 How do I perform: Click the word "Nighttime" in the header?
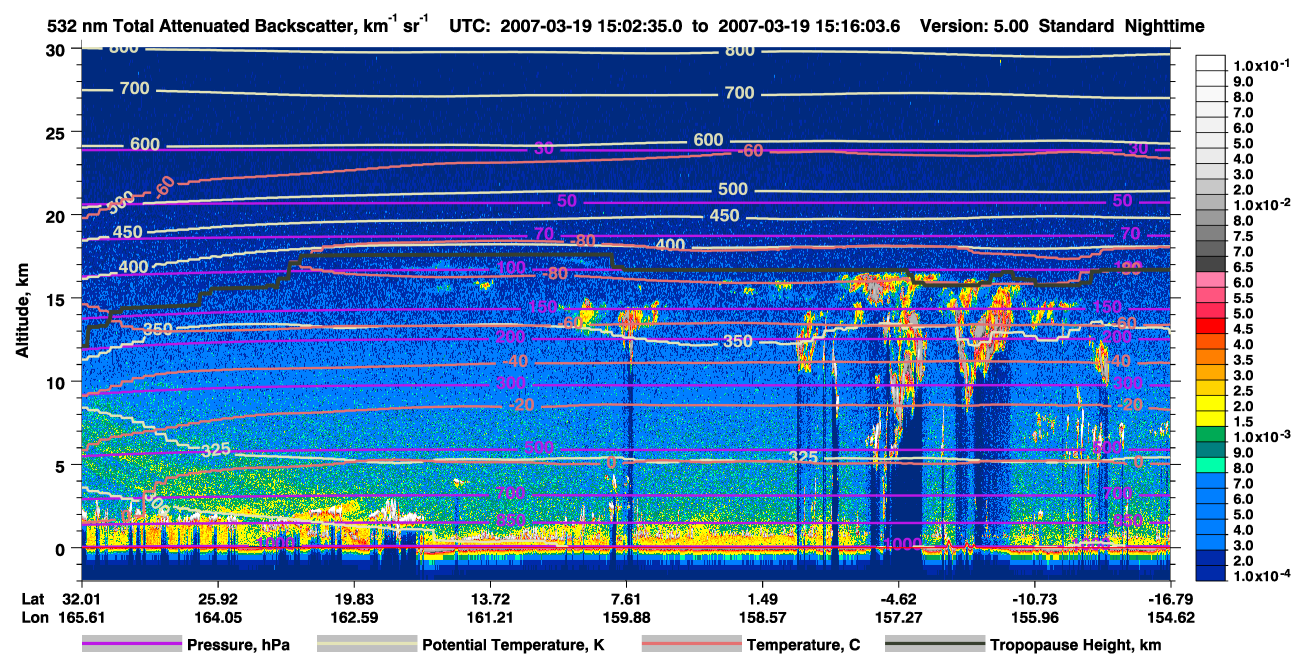pyautogui.click(x=1164, y=27)
